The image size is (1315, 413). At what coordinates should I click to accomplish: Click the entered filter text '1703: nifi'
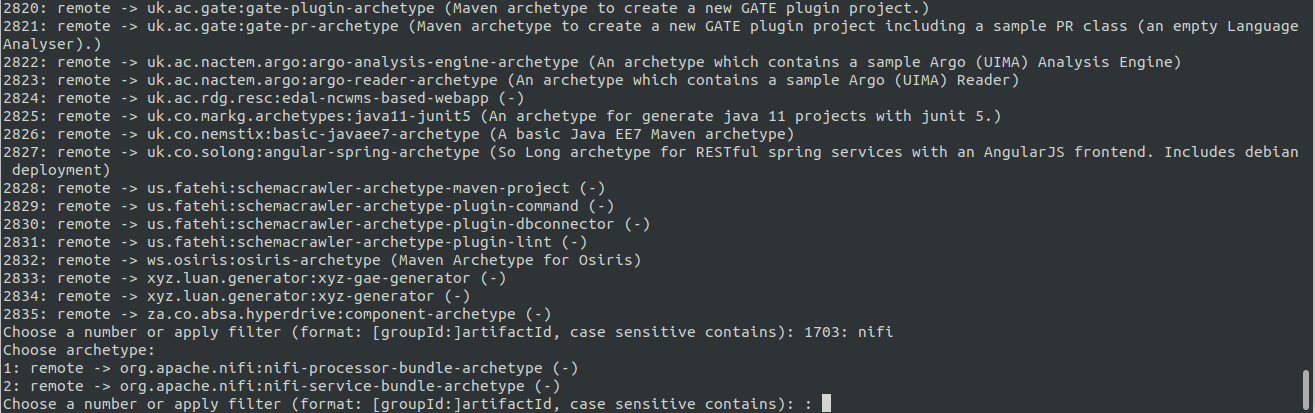(848, 332)
